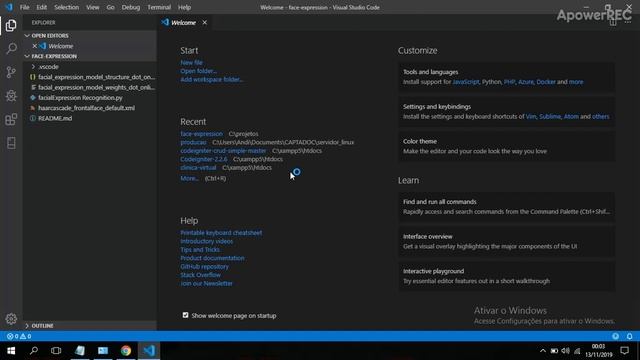This screenshot has height=360, width=640.
Task: Open the Stack Overflow link
Action: point(200,275)
